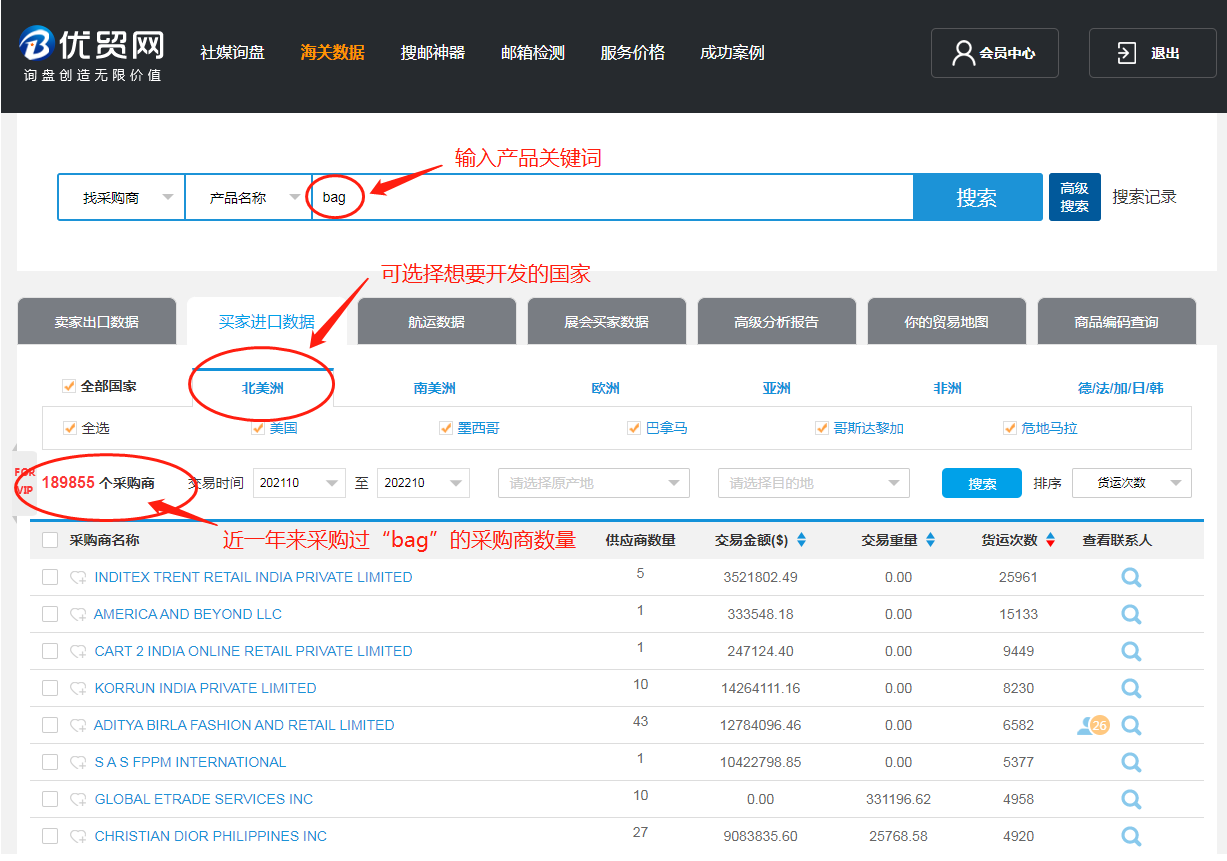
Task: View contacts magnifier for CHRISTIAN DIOR PHILIPPINES
Action: point(1131,836)
